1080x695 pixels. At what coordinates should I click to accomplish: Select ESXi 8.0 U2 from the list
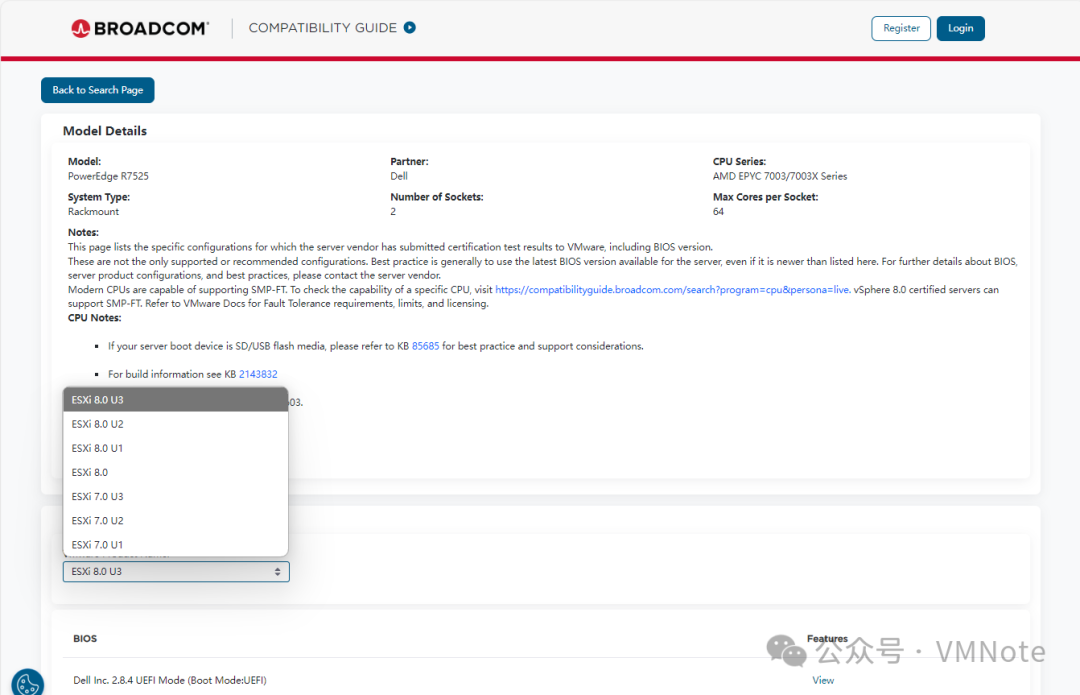point(176,424)
